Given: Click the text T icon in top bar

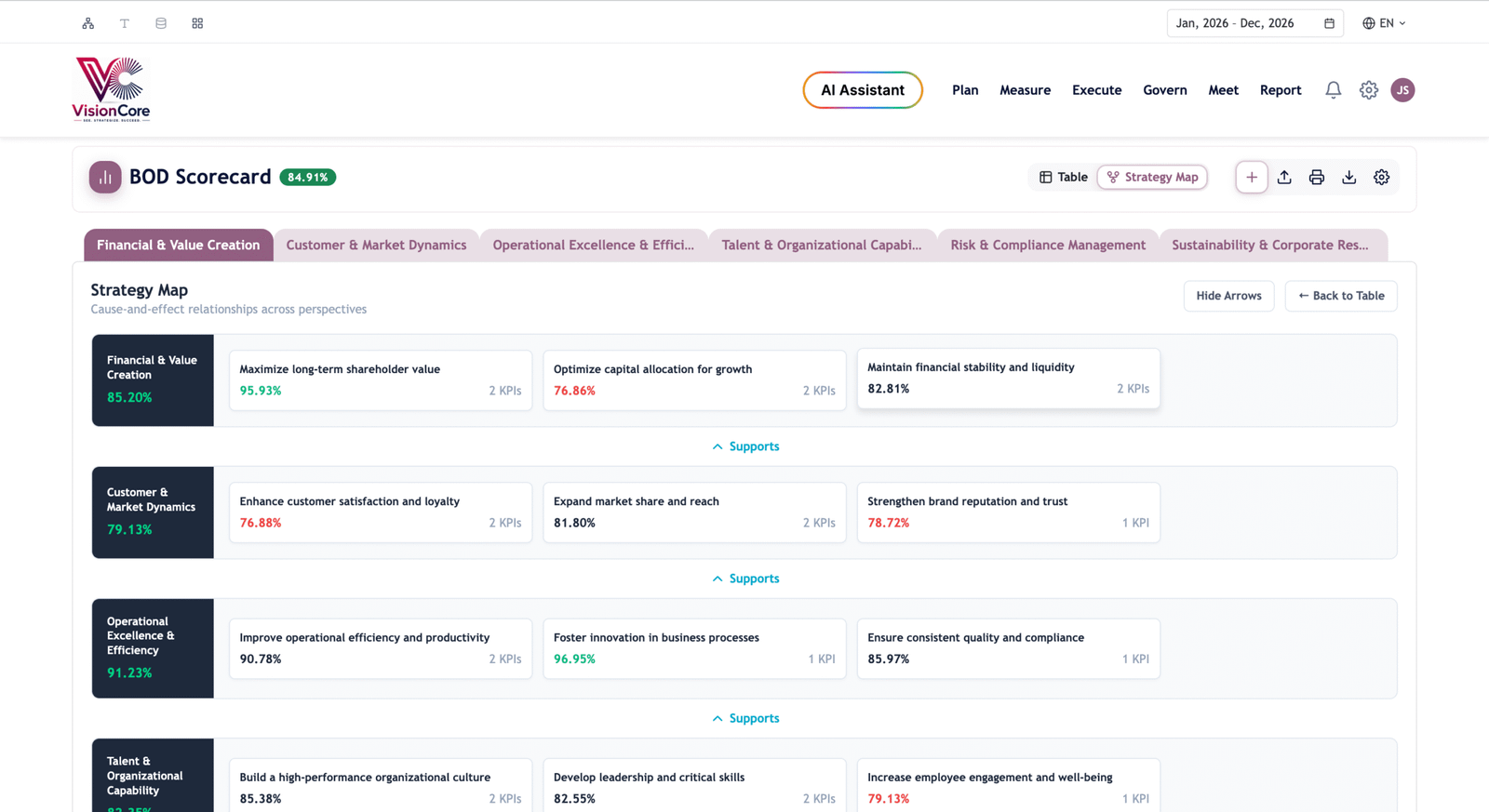Looking at the screenshot, I should (x=125, y=23).
